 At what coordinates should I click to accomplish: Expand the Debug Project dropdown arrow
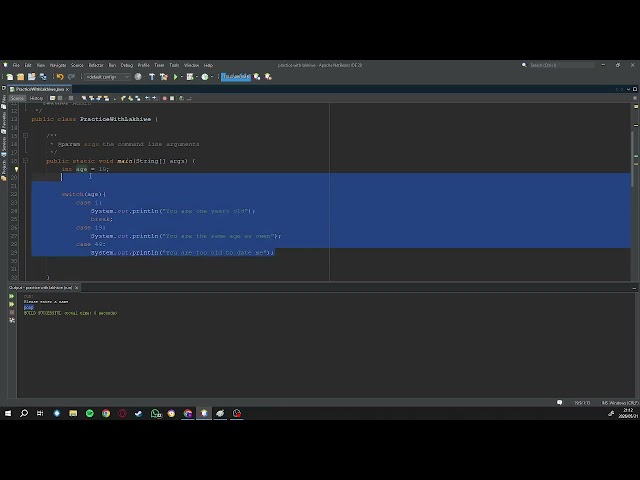pos(196,77)
